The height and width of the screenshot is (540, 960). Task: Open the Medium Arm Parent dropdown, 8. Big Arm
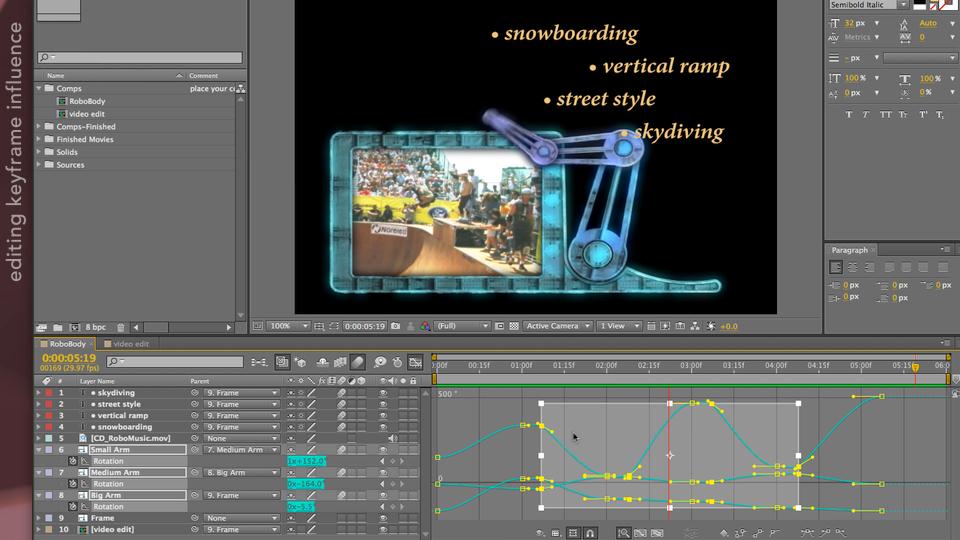click(x=241, y=473)
